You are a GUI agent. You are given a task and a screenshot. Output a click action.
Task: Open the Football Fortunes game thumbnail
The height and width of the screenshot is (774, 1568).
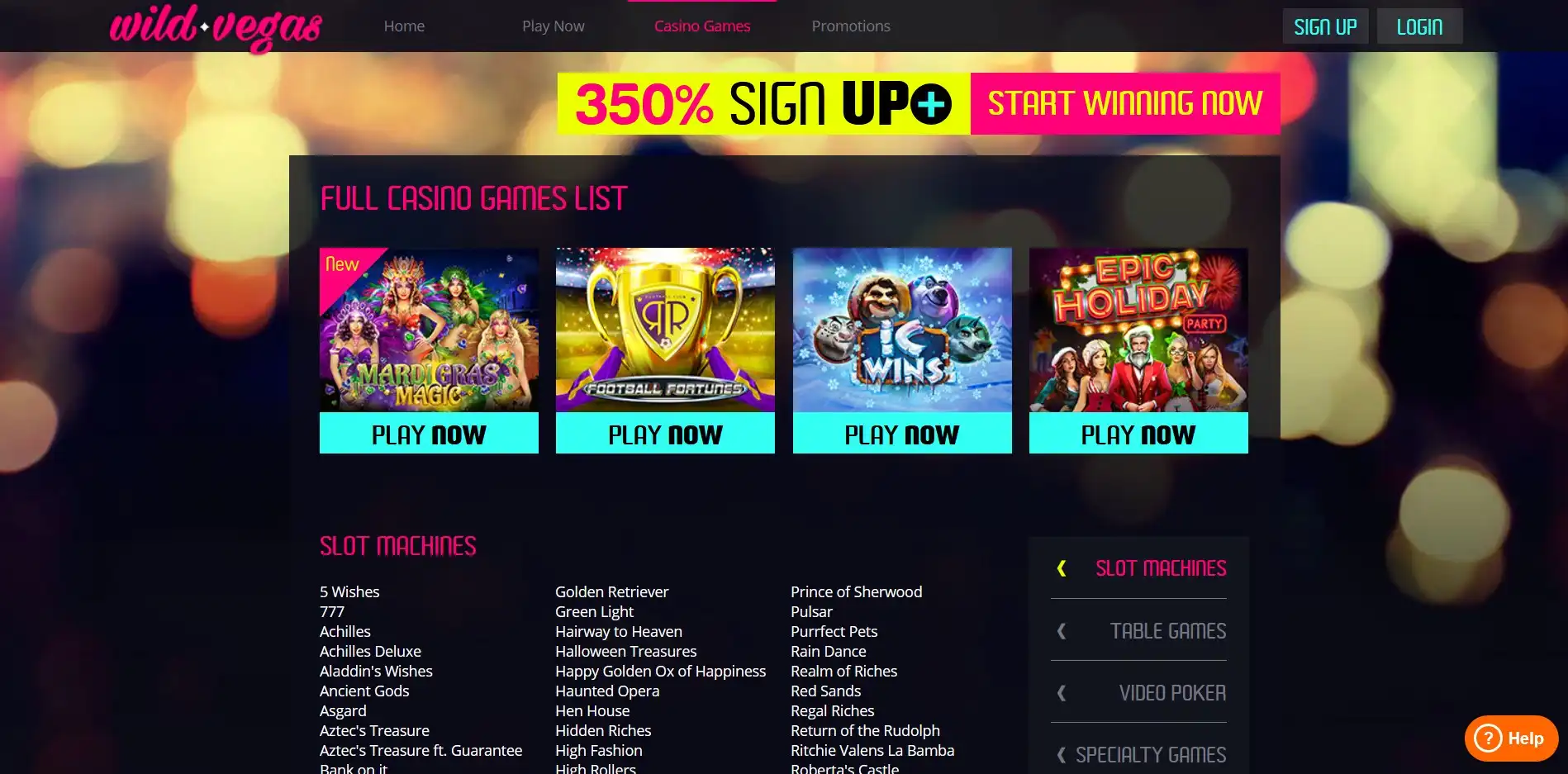665,330
